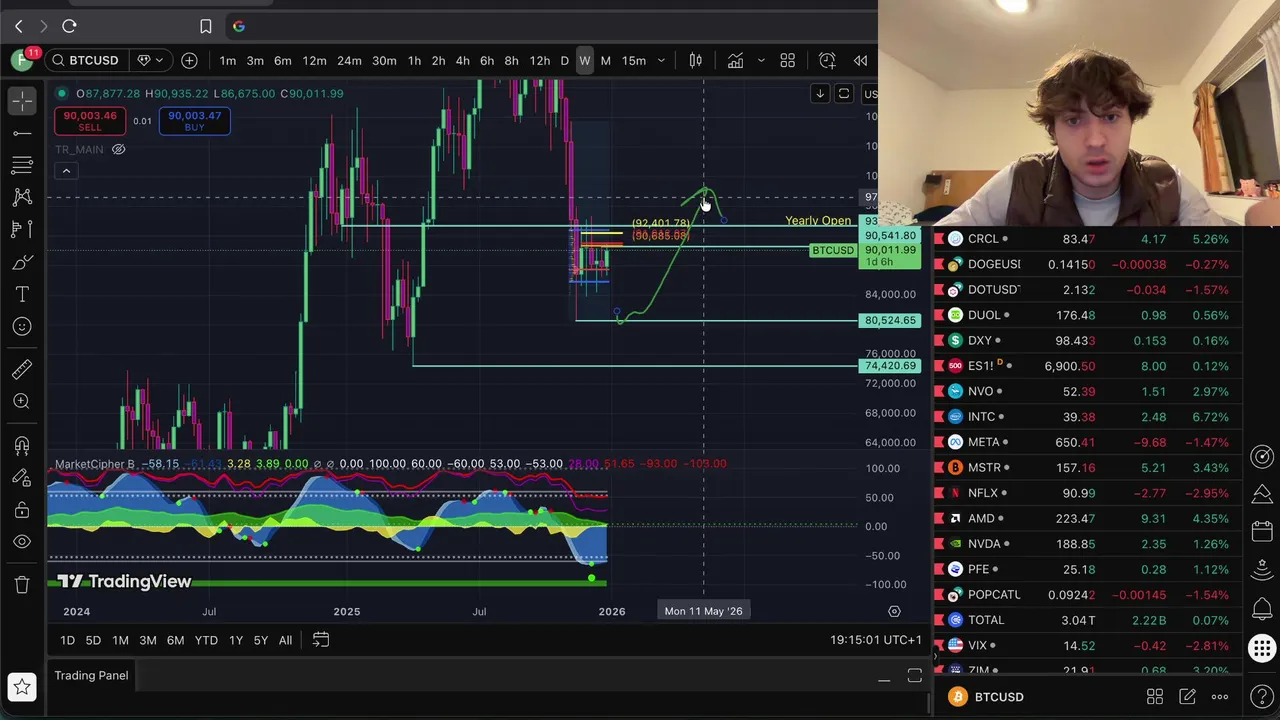Image resolution: width=1280 pixels, height=720 pixels.
Task: Expand indicator favorites dropdown arrow
Action: [760, 61]
